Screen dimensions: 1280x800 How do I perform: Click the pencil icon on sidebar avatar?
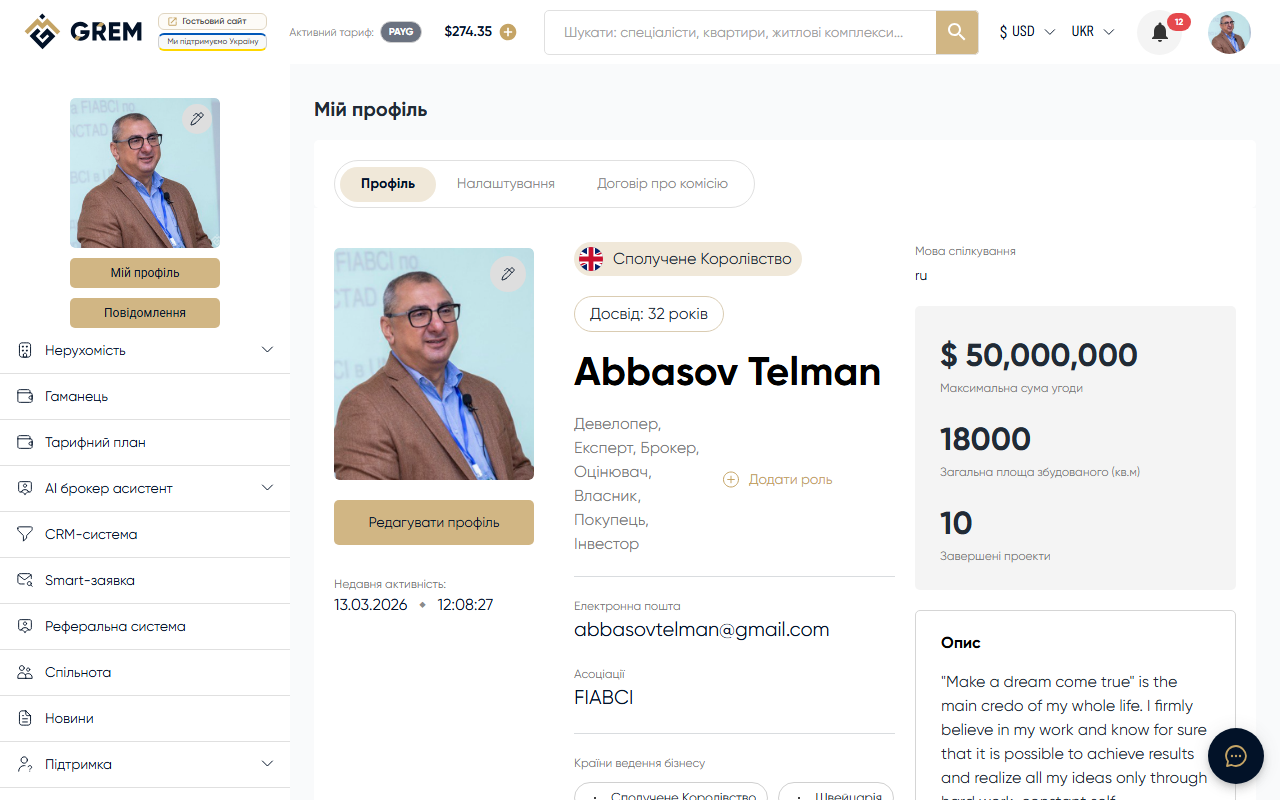click(197, 118)
